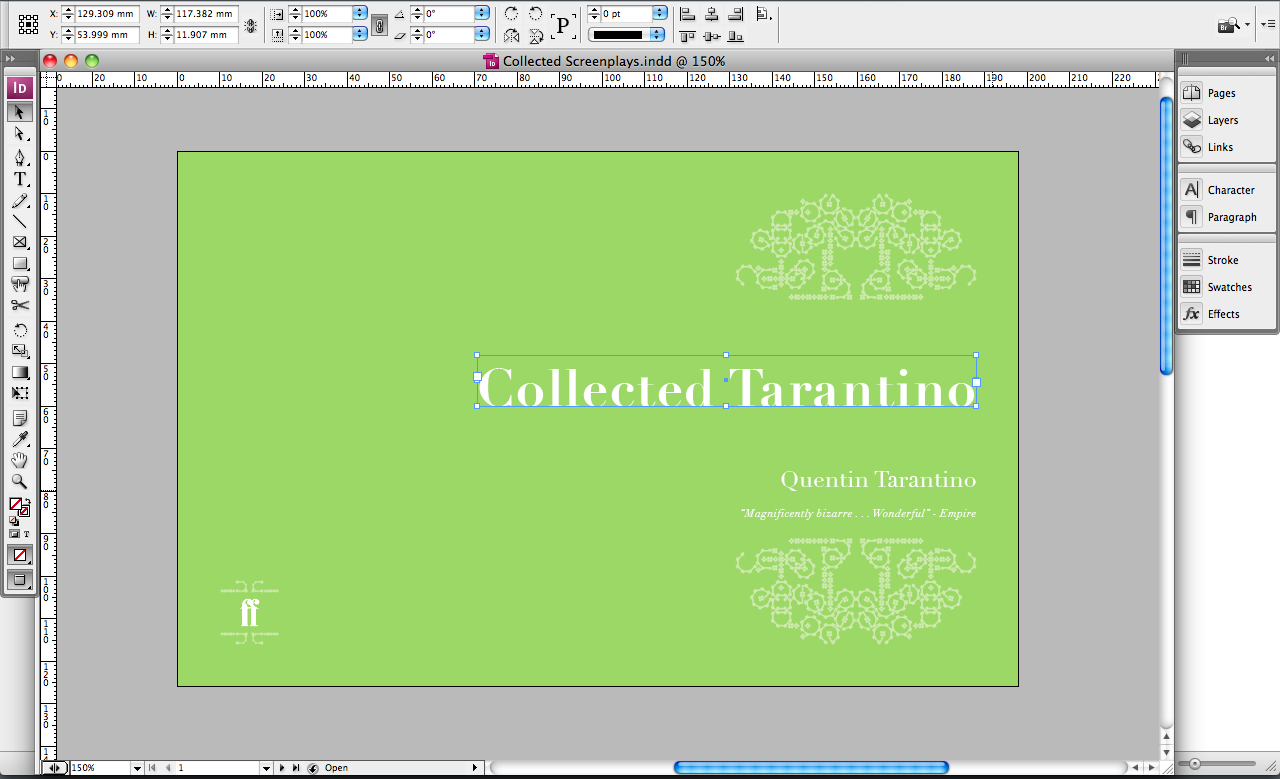Select the Type tool
This screenshot has height=779, width=1280.
(x=20, y=179)
